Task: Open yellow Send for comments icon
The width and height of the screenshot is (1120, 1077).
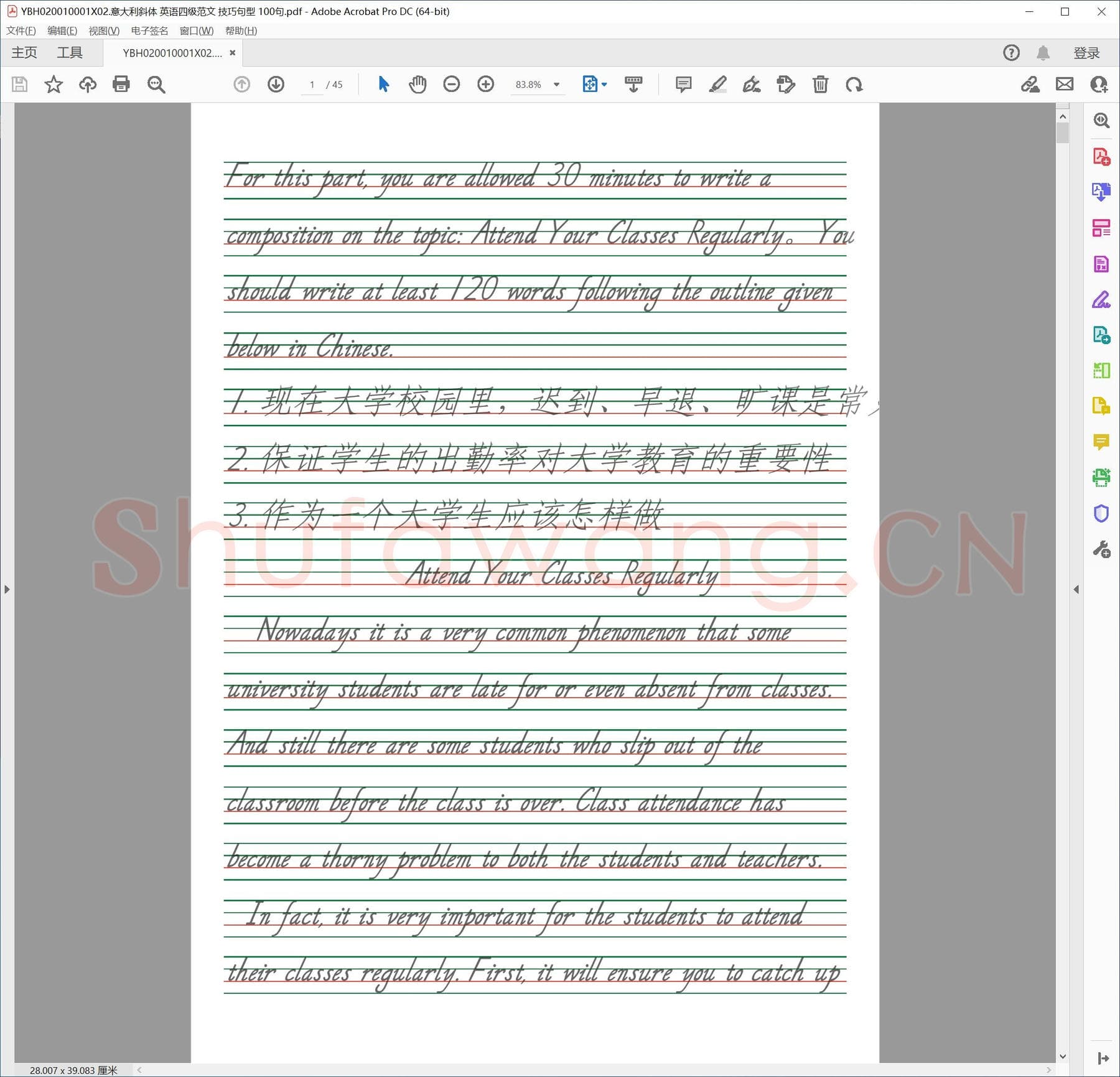Action: coord(1101,407)
